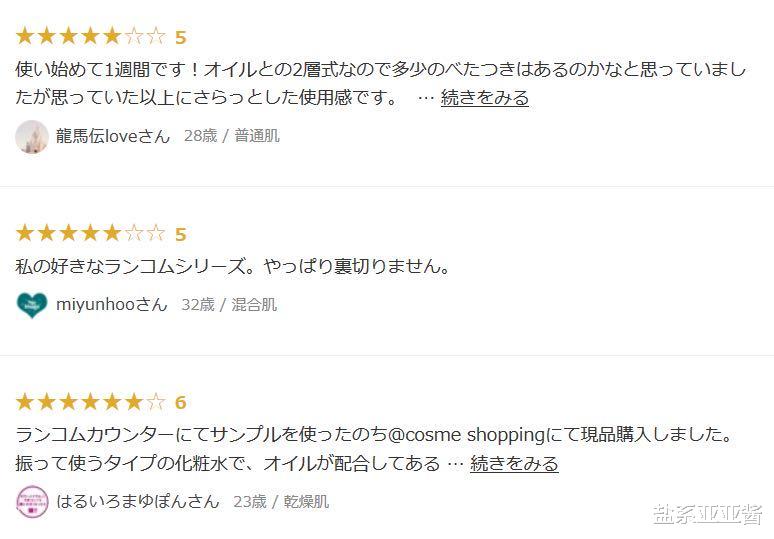Visit the miyunhooさん reviewer profile link
This screenshot has height=539, width=774.
point(112,305)
